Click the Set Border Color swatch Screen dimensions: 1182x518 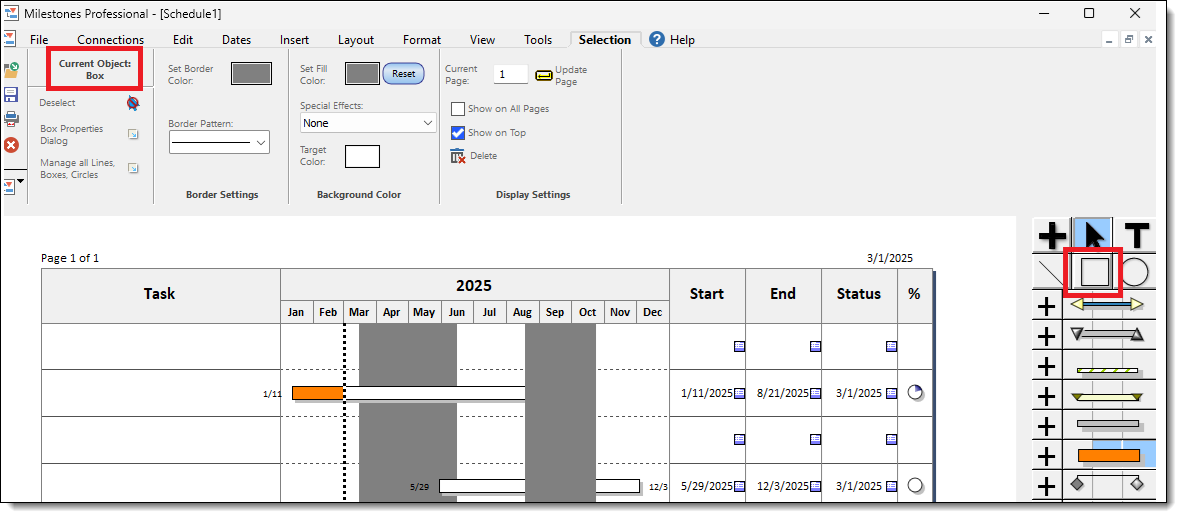pos(251,73)
